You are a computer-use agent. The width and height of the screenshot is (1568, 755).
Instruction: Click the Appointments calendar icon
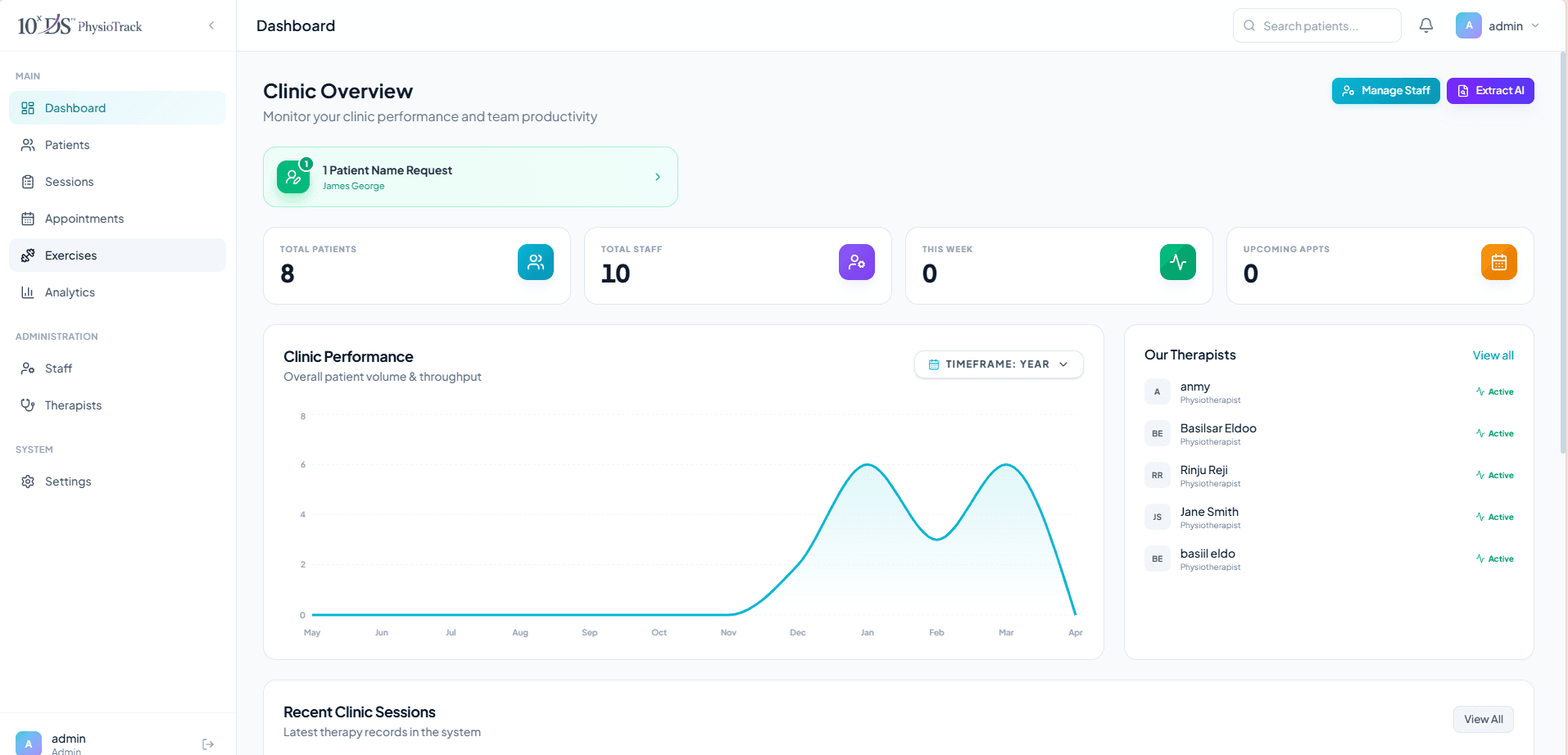pyautogui.click(x=29, y=218)
